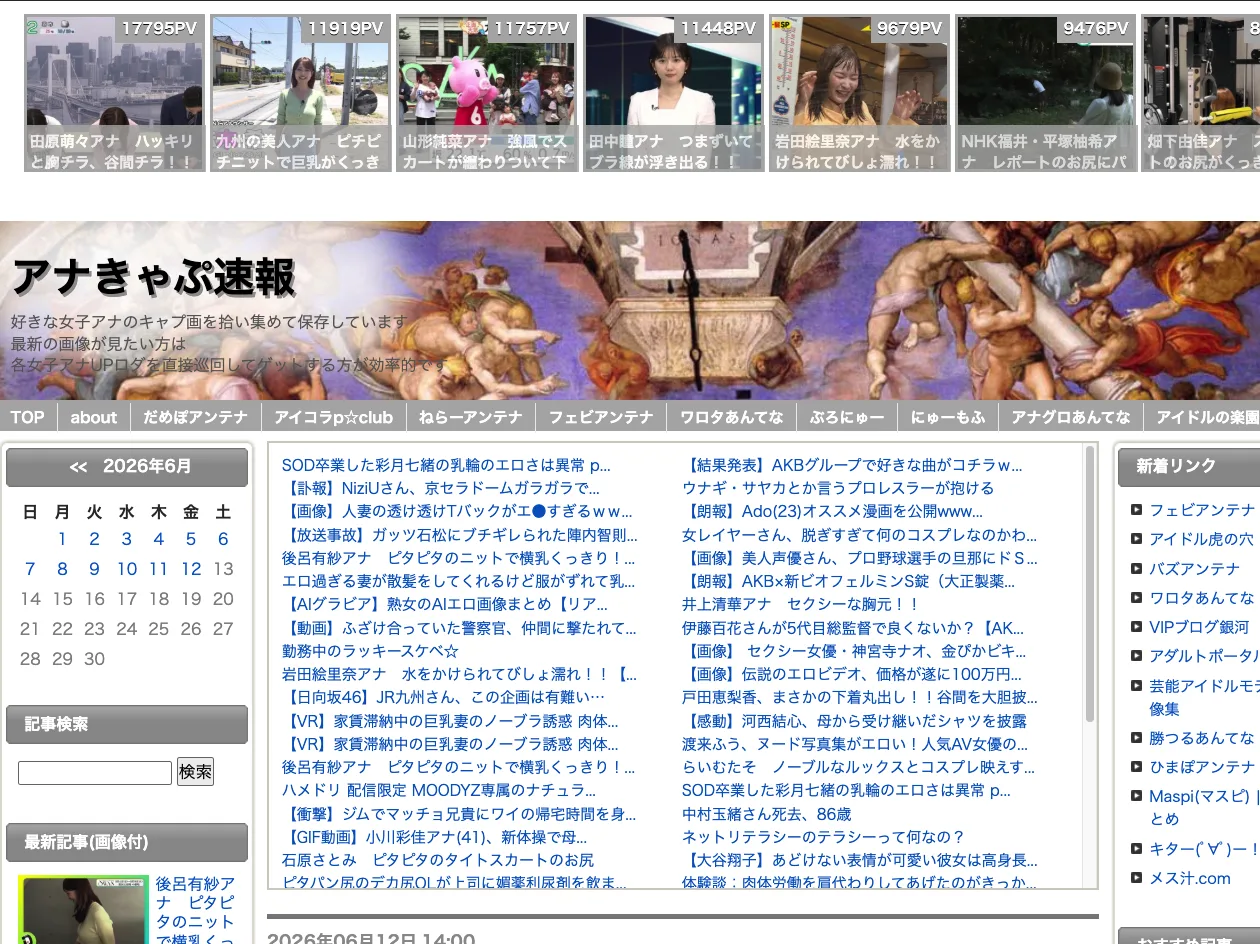Open ぶろにゅー navigation item

click(x=847, y=417)
